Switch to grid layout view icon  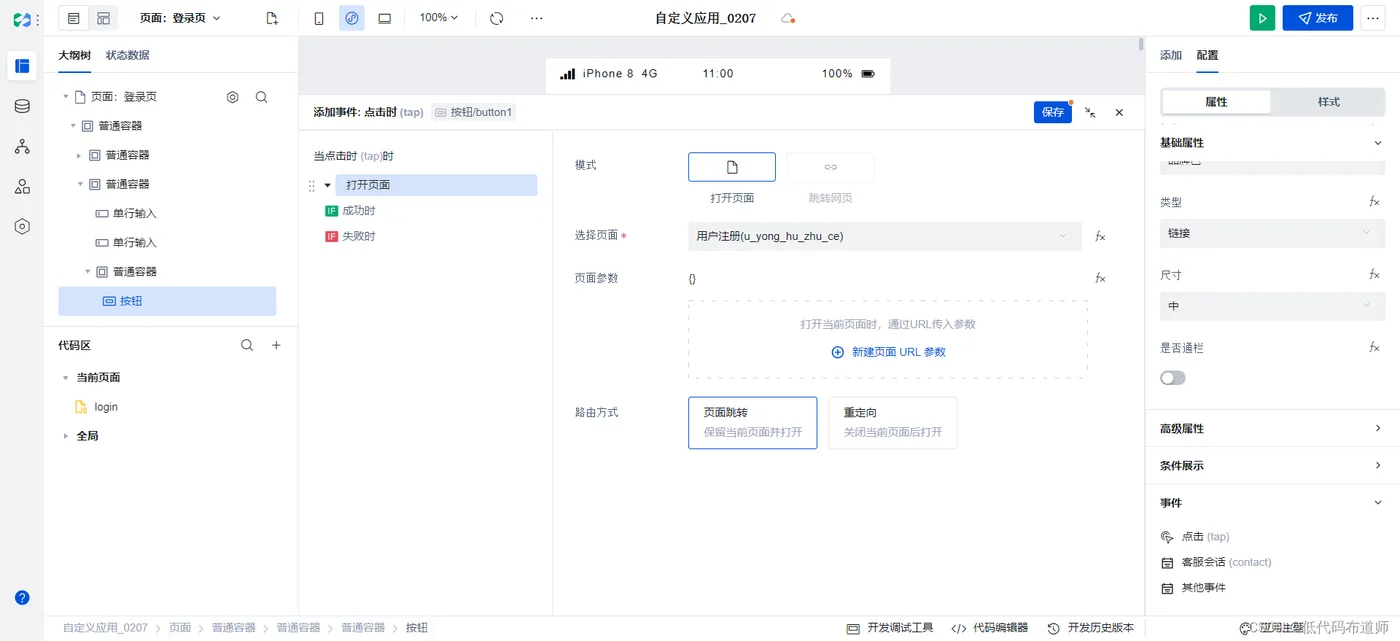click(x=103, y=18)
